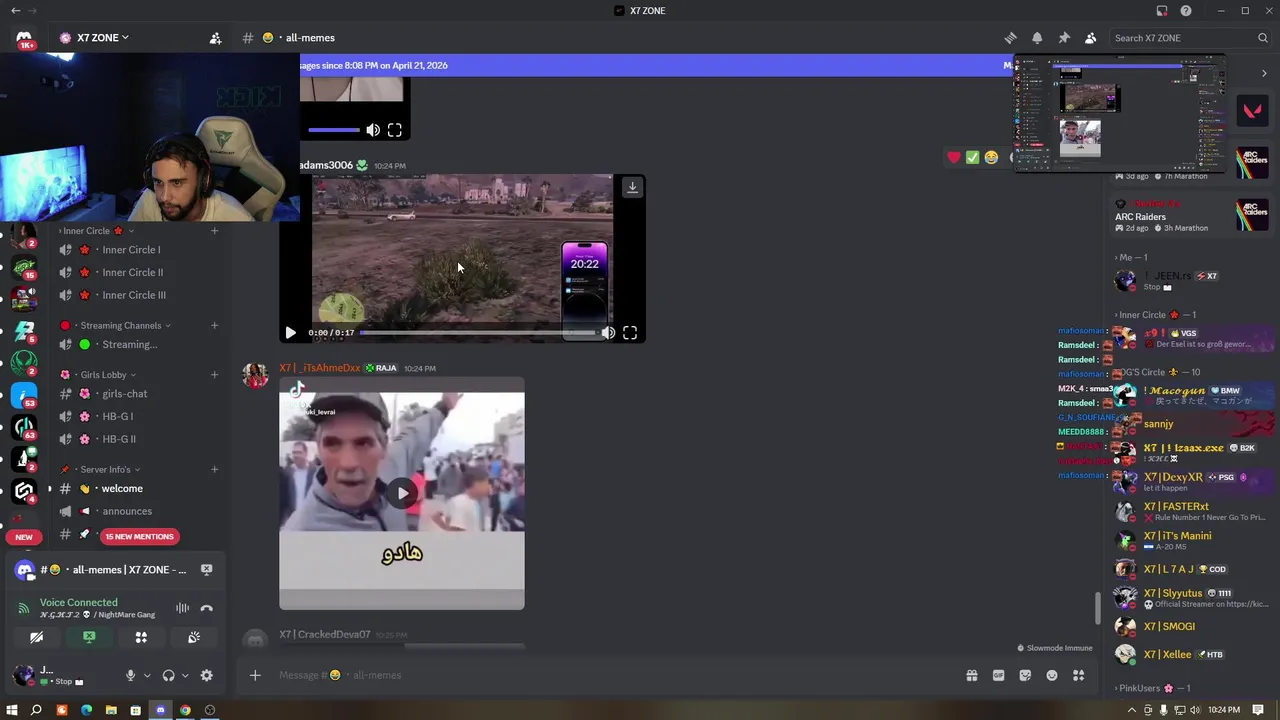Adjust volume slider of the top video
Image resolution: width=1280 pixels, height=720 pixels.
click(x=334, y=130)
